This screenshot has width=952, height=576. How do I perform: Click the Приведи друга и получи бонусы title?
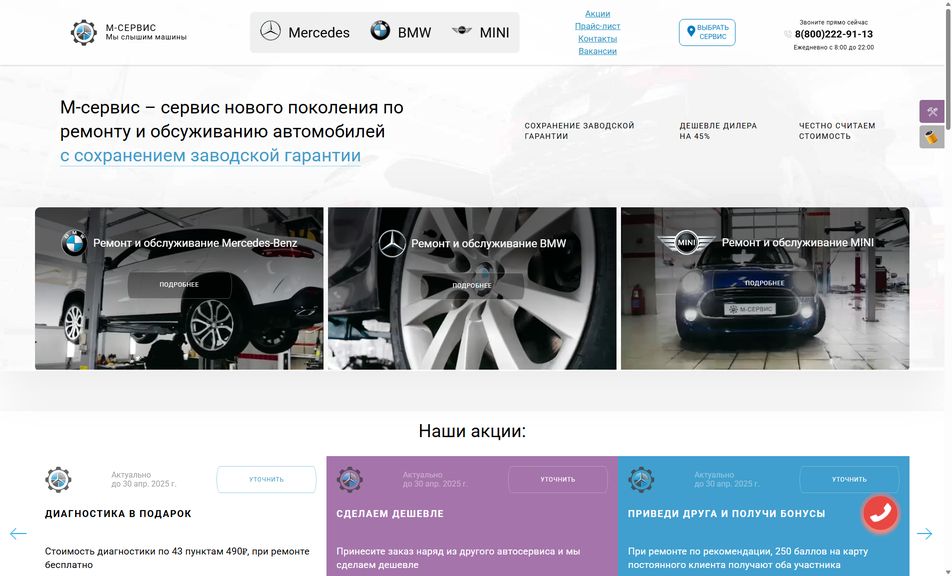[727, 513]
